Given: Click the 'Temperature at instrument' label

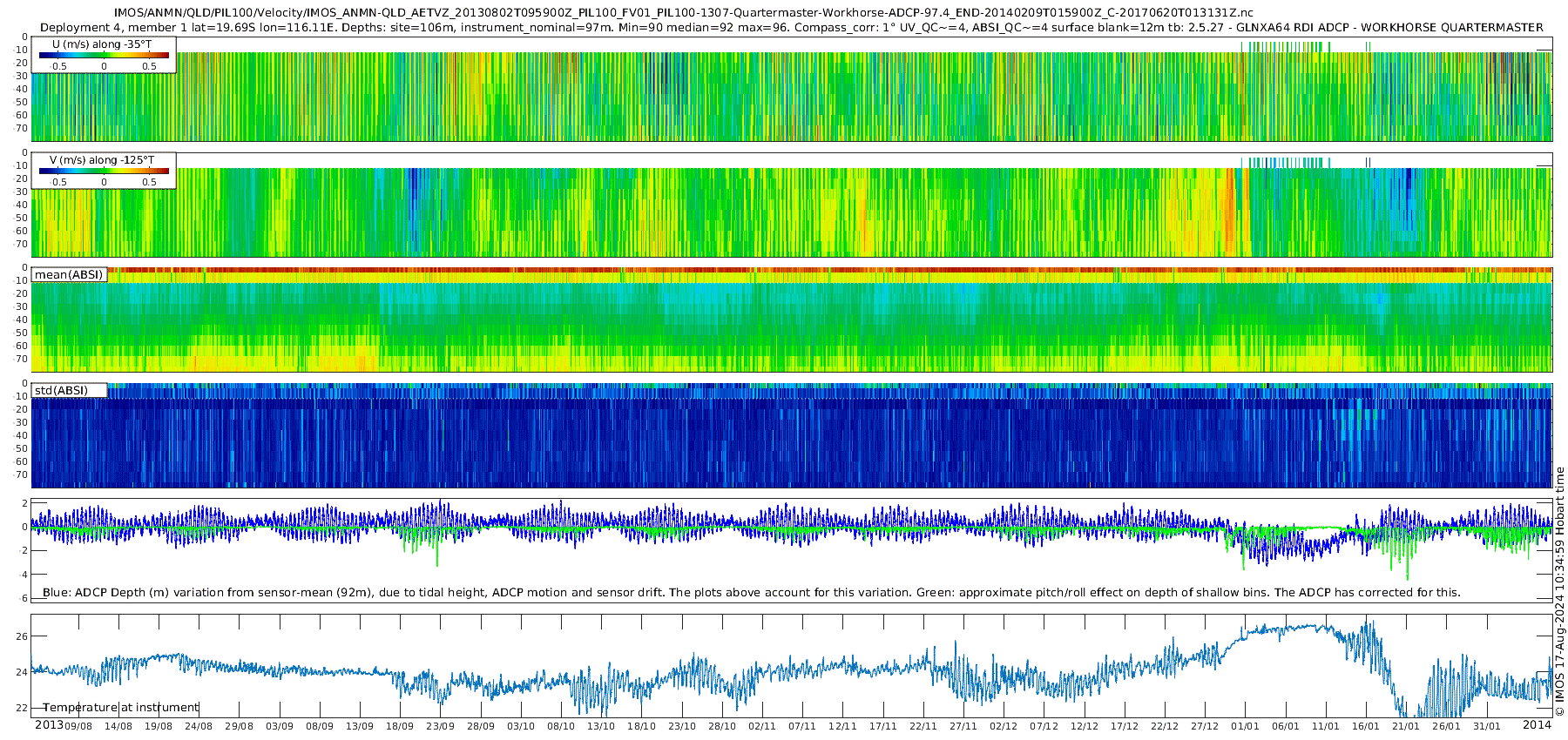Looking at the screenshot, I should [121, 707].
